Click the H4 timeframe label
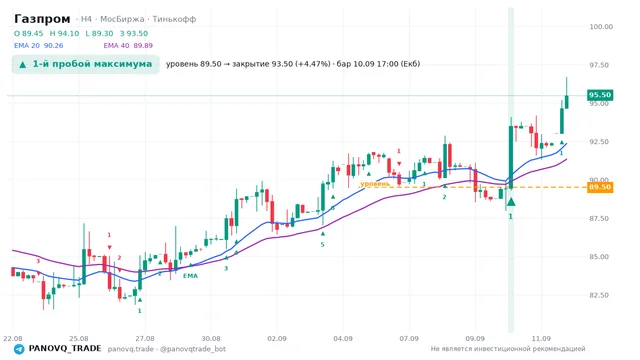640x360 pixels. pyautogui.click(x=86, y=19)
